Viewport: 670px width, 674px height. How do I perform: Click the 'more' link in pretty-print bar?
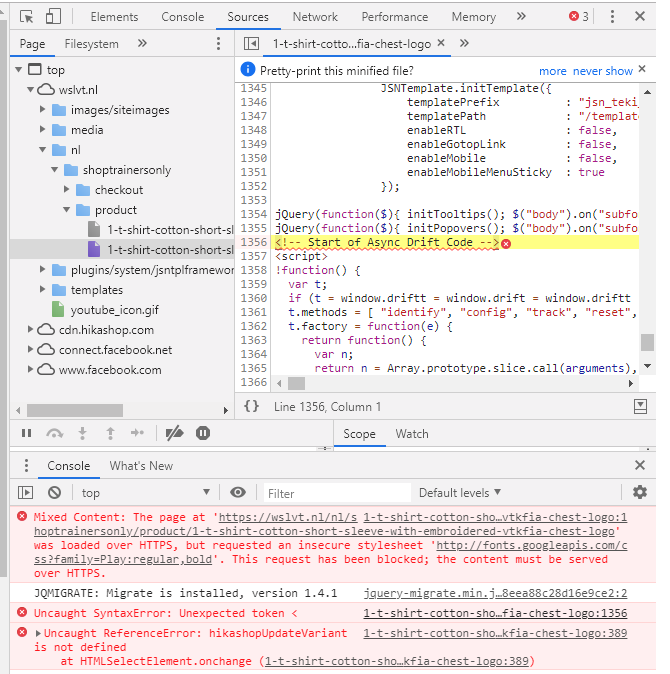point(553,71)
